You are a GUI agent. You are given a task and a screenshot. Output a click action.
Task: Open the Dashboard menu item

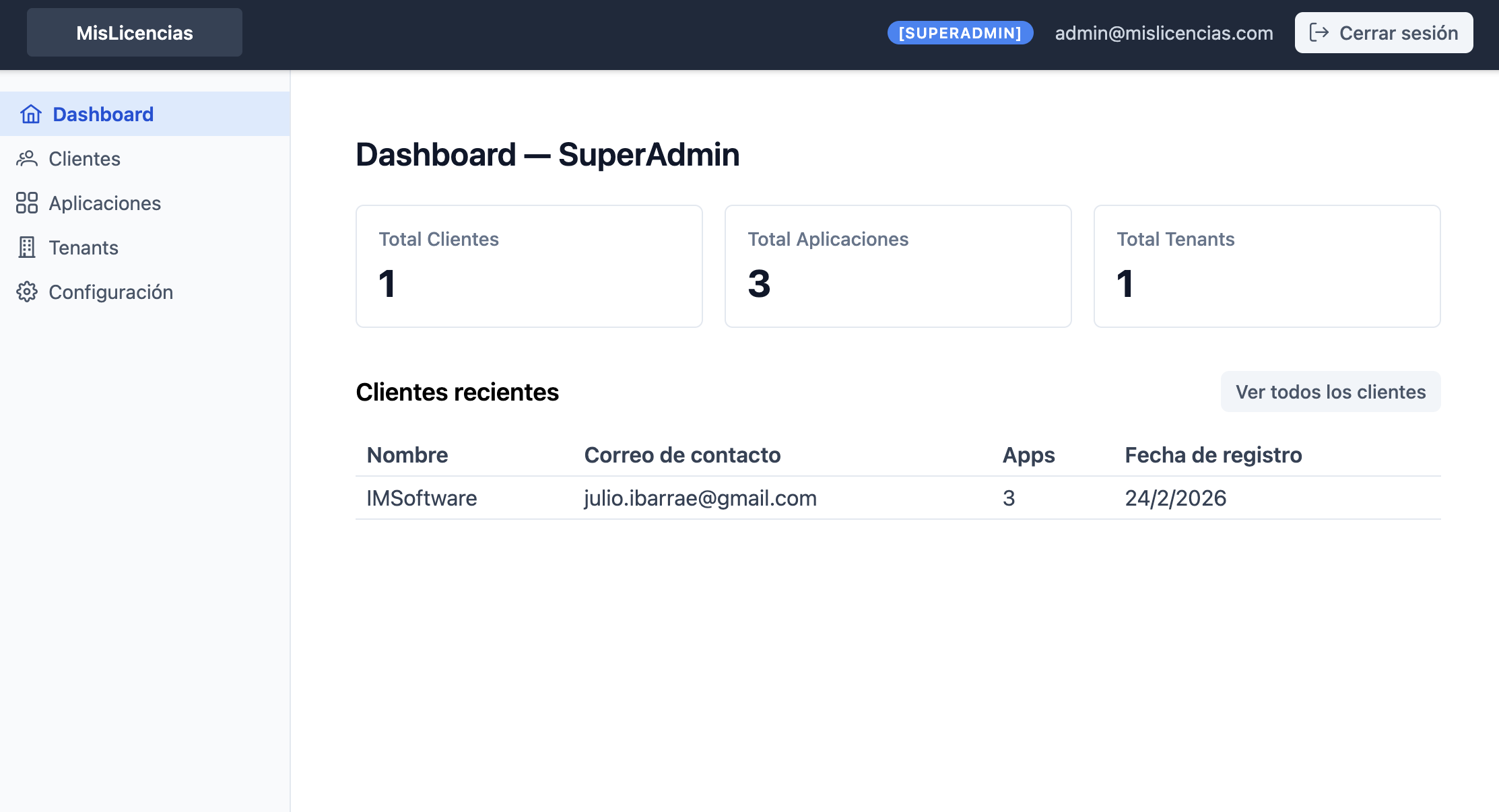coord(102,114)
